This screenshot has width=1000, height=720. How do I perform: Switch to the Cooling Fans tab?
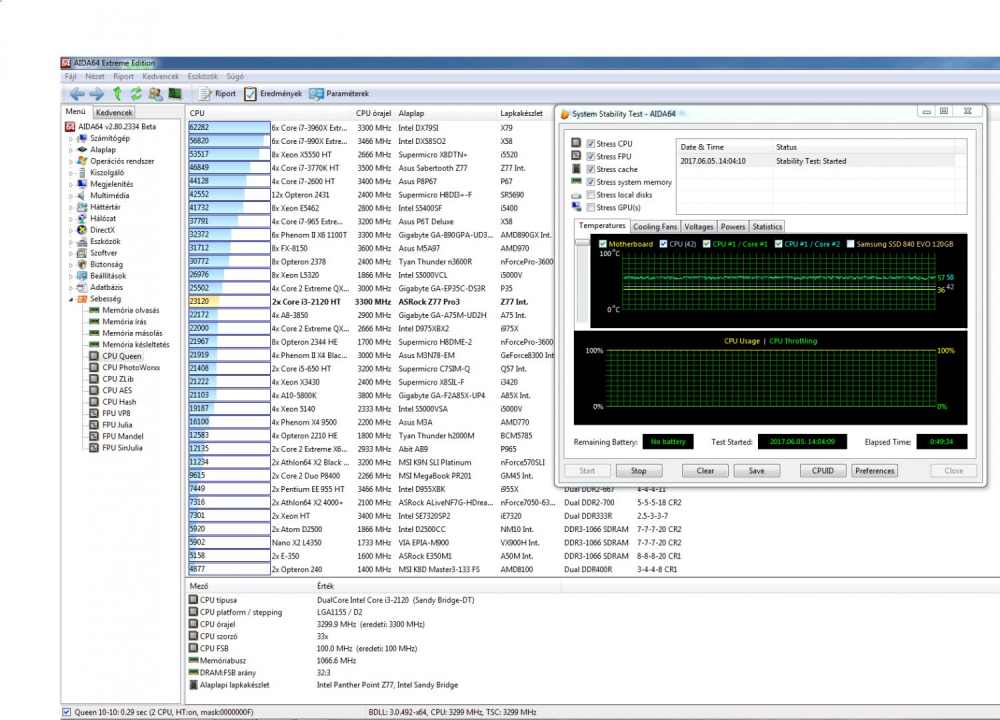click(655, 227)
